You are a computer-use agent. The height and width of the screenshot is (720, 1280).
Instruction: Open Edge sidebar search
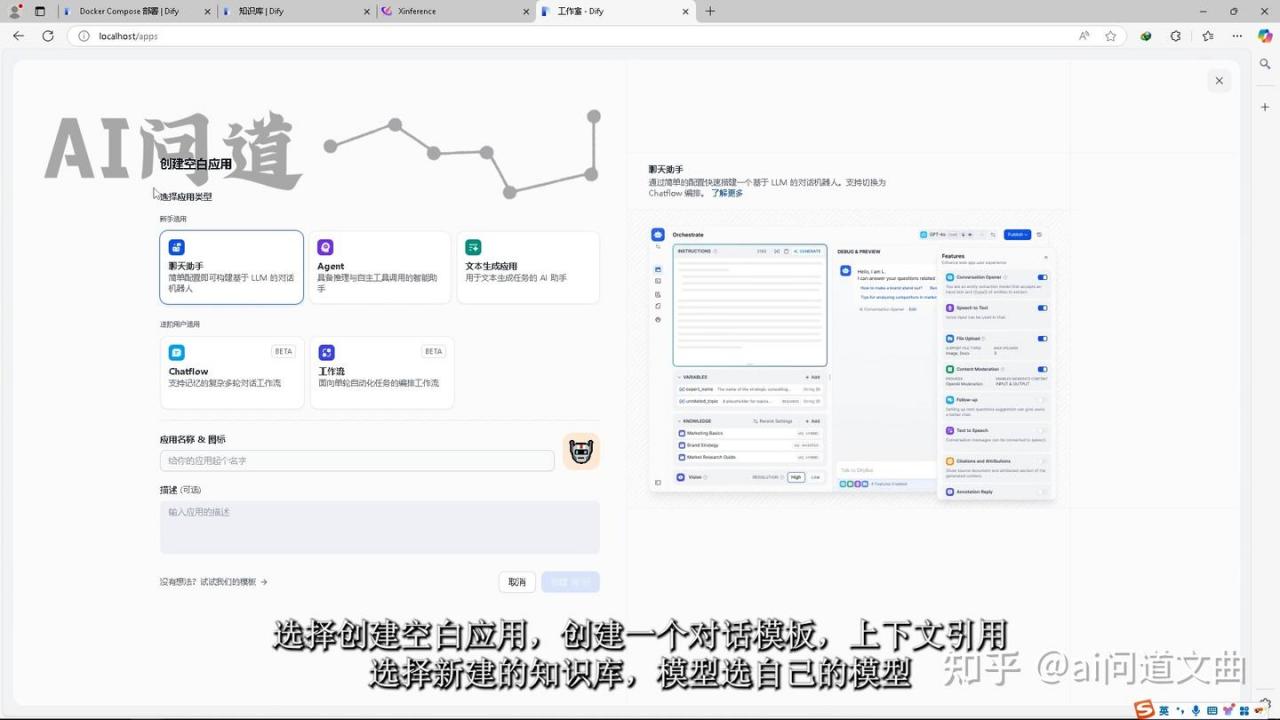pyautogui.click(x=1265, y=64)
